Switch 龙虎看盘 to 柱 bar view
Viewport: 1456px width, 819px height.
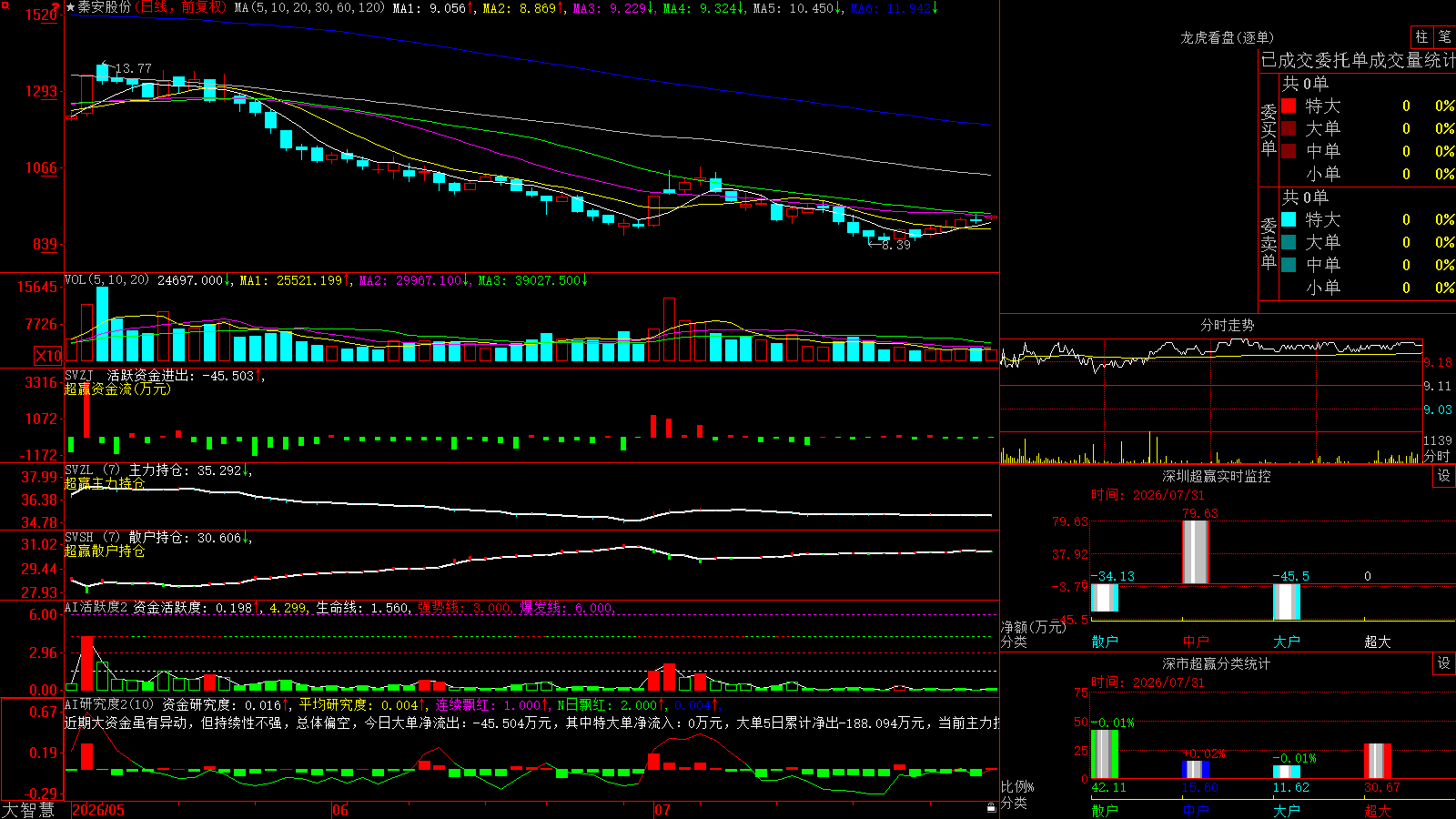pos(1421,37)
